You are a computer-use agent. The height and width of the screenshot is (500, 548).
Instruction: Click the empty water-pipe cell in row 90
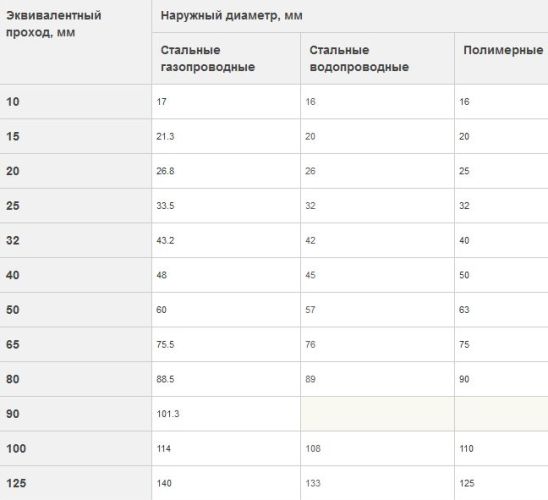[x=377, y=414]
